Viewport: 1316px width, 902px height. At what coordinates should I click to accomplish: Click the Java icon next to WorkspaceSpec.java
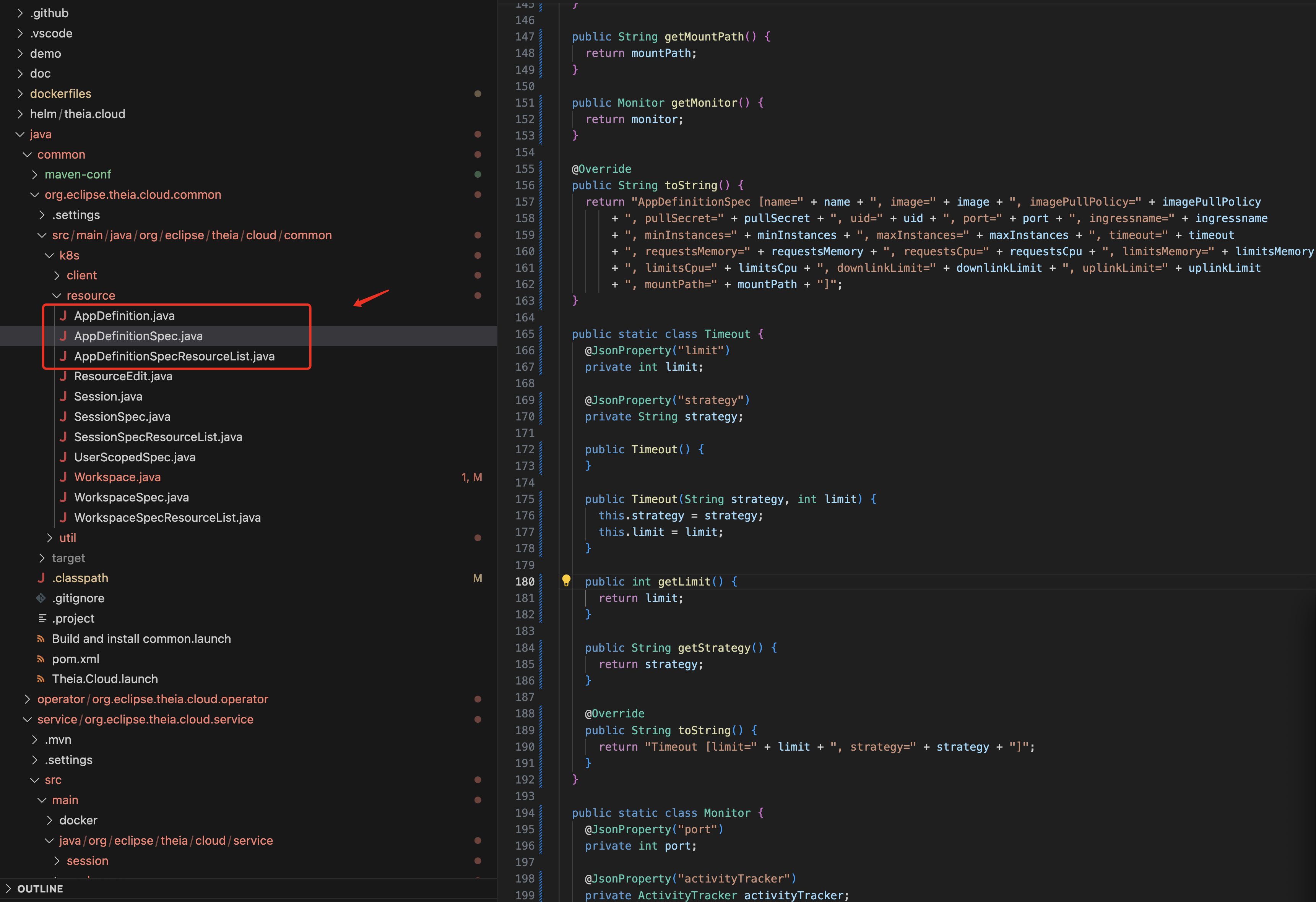click(63, 497)
